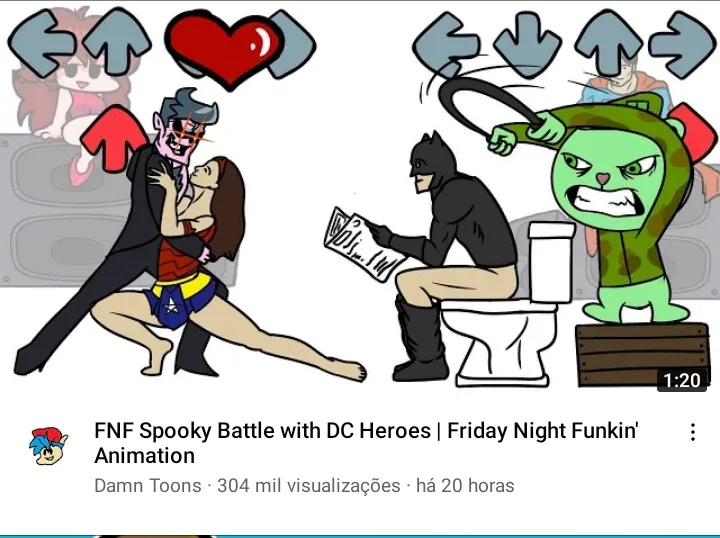Open Damn Toons channel name link
The width and height of the screenshot is (720, 538).
coord(147,485)
